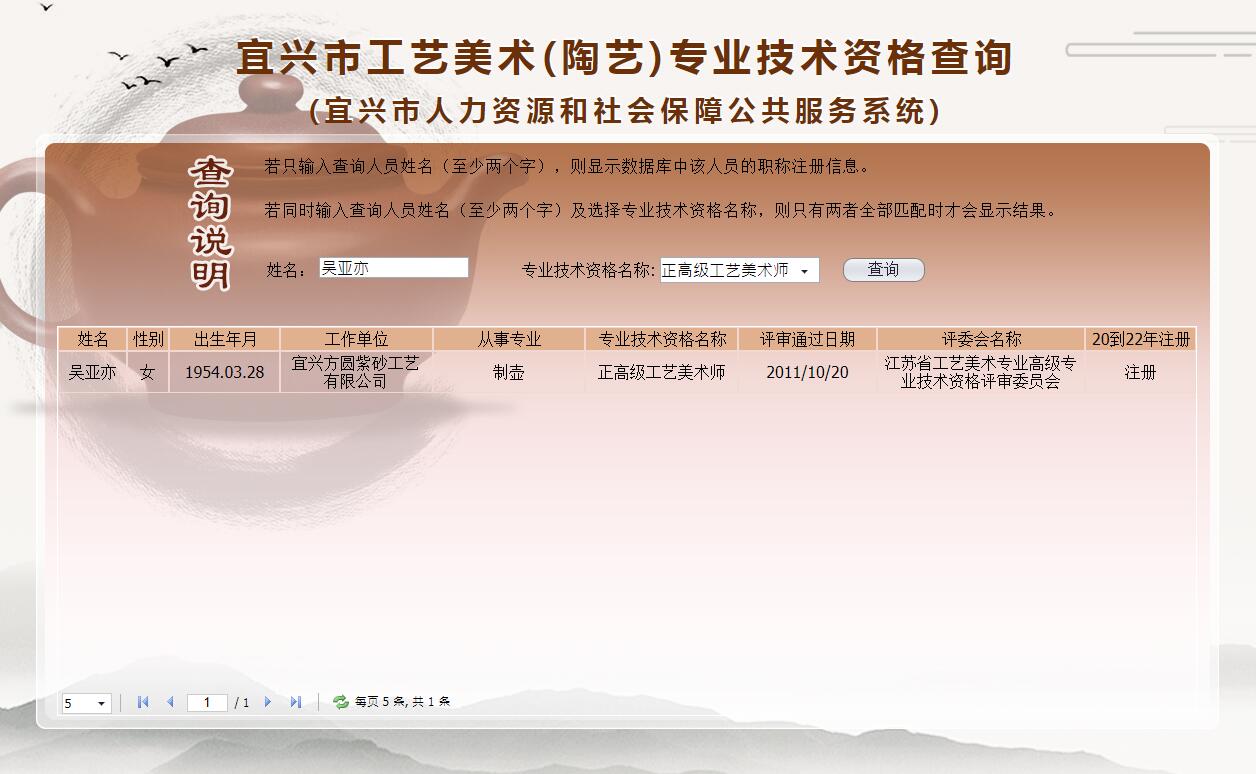Screen dimensions: 1256x774
Task: Click inside the 姓名 name input field
Action: [393, 267]
